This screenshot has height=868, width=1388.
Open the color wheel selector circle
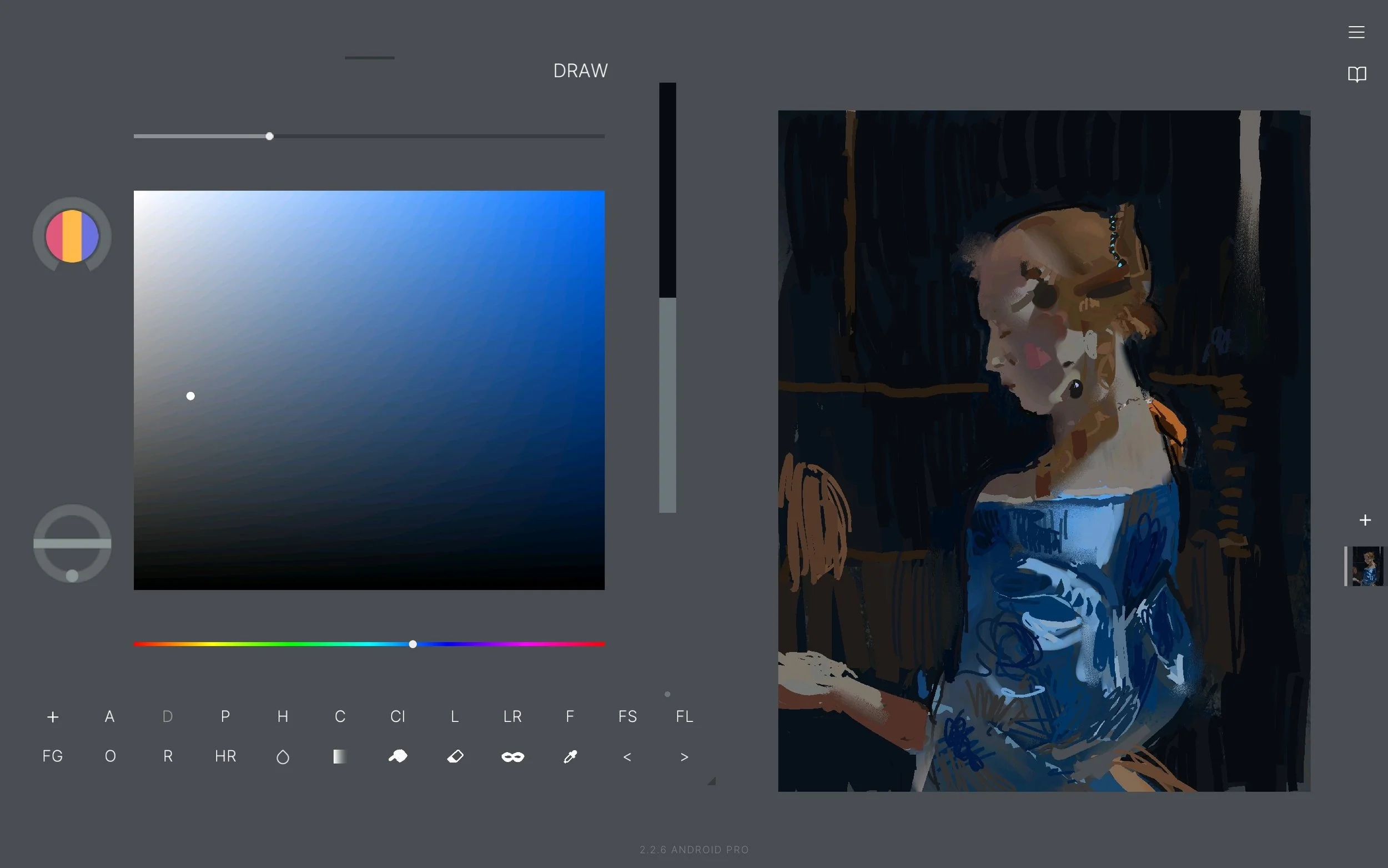[x=72, y=235]
